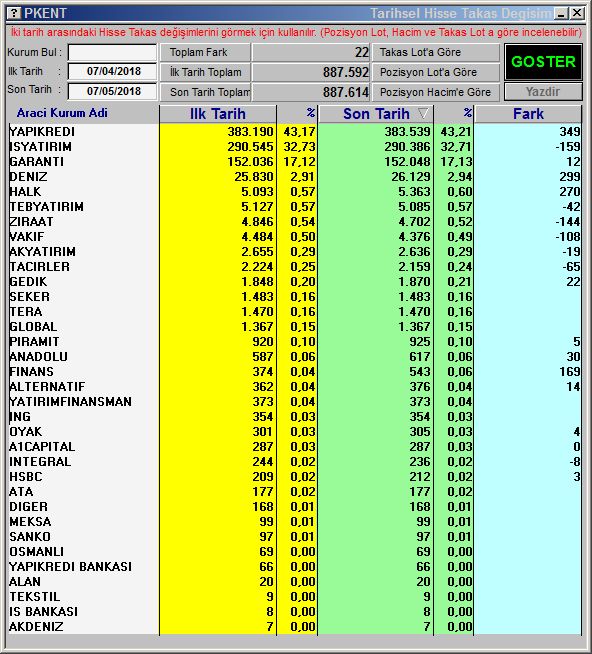Select Takas Lot'a Göre option
Image resolution: width=592 pixels, height=654 pixels.
click(436, 53)
